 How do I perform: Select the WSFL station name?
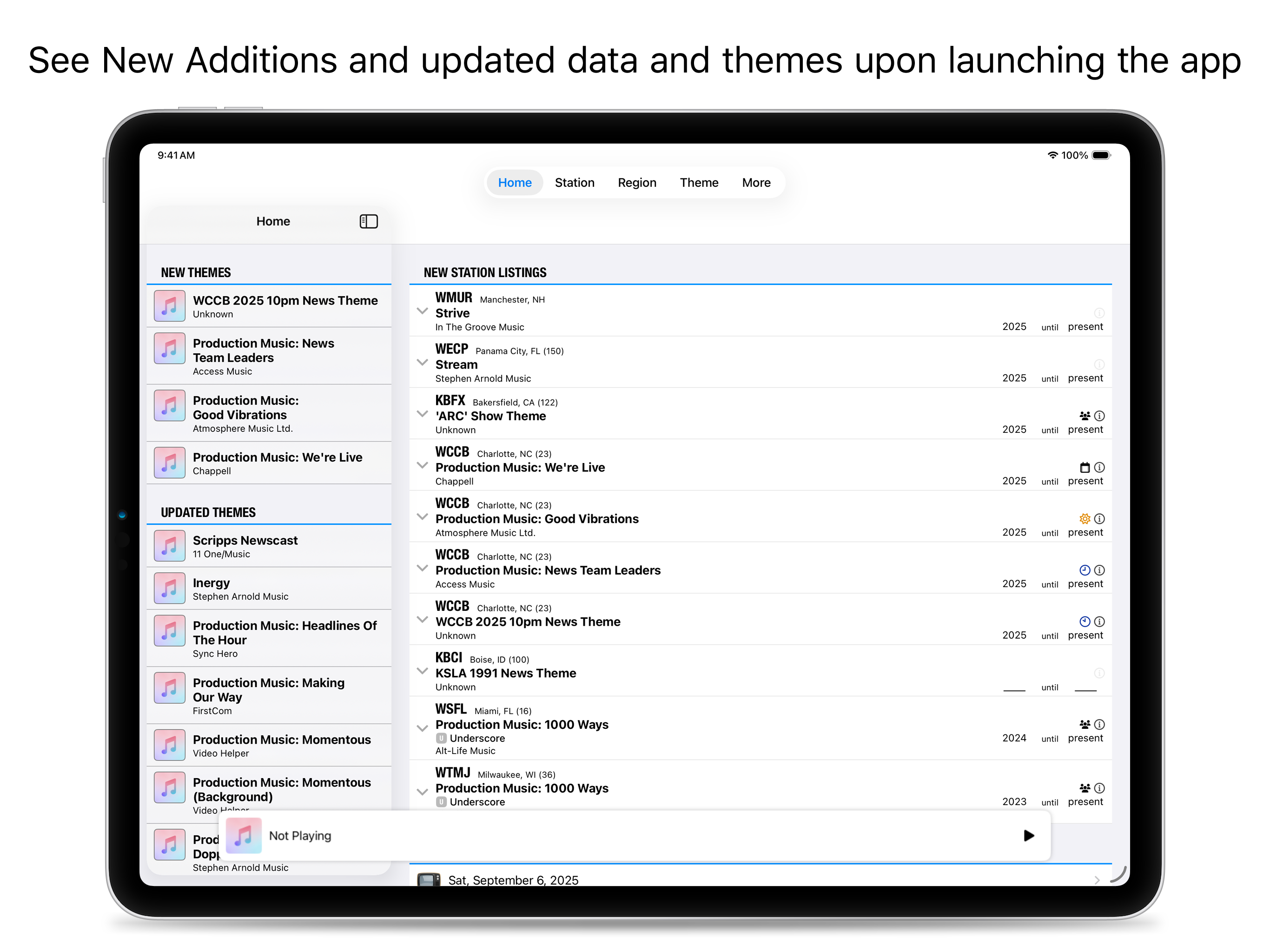451,709
